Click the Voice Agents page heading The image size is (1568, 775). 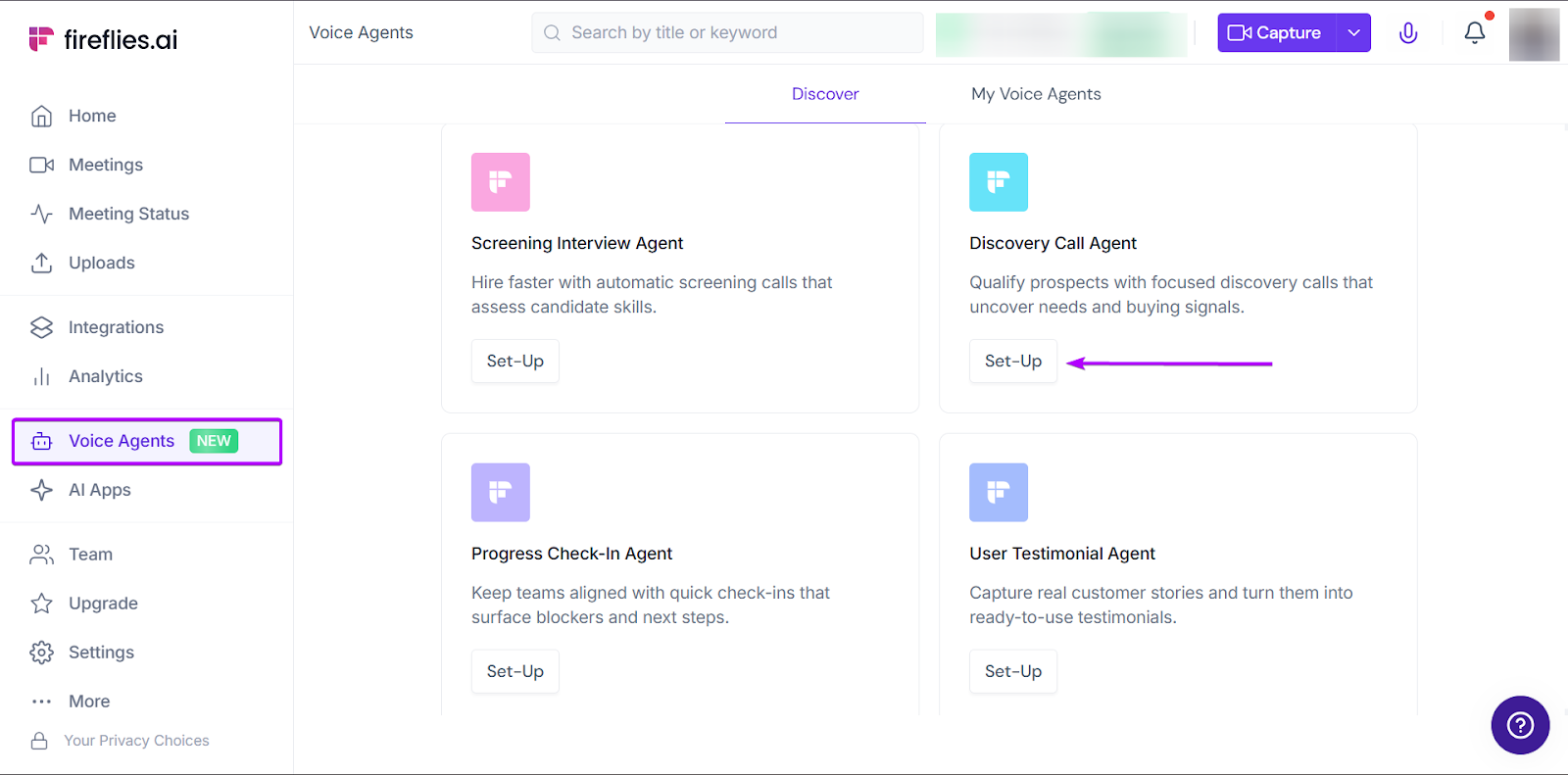(361, 32)
